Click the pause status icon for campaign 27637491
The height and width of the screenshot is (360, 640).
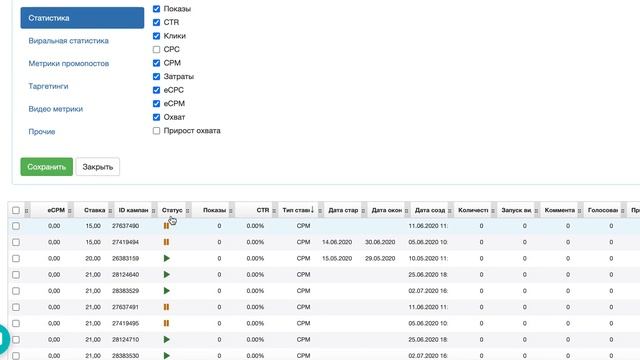pyautogui.click(x=166, y=307)
